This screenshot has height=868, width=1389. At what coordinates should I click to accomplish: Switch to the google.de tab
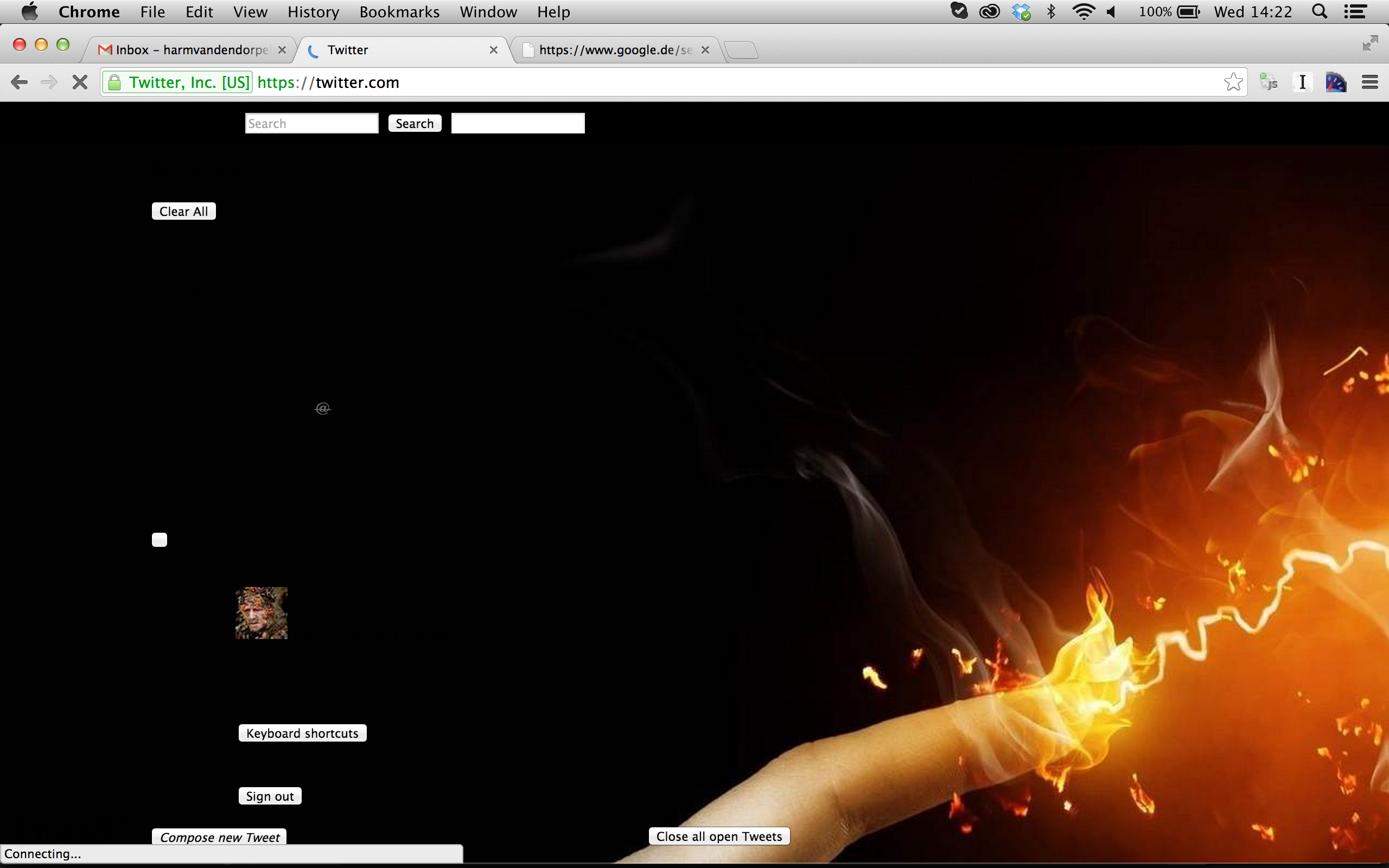614,50
